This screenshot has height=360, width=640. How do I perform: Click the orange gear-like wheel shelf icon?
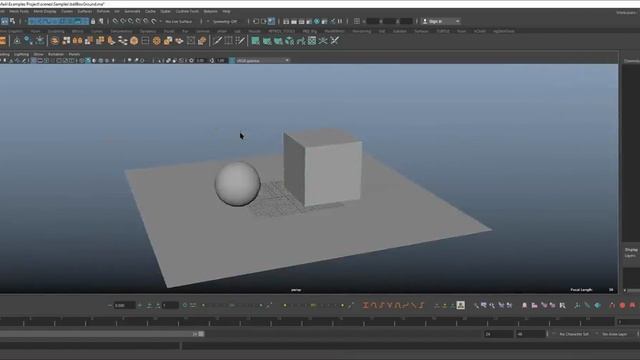(156, 40)
